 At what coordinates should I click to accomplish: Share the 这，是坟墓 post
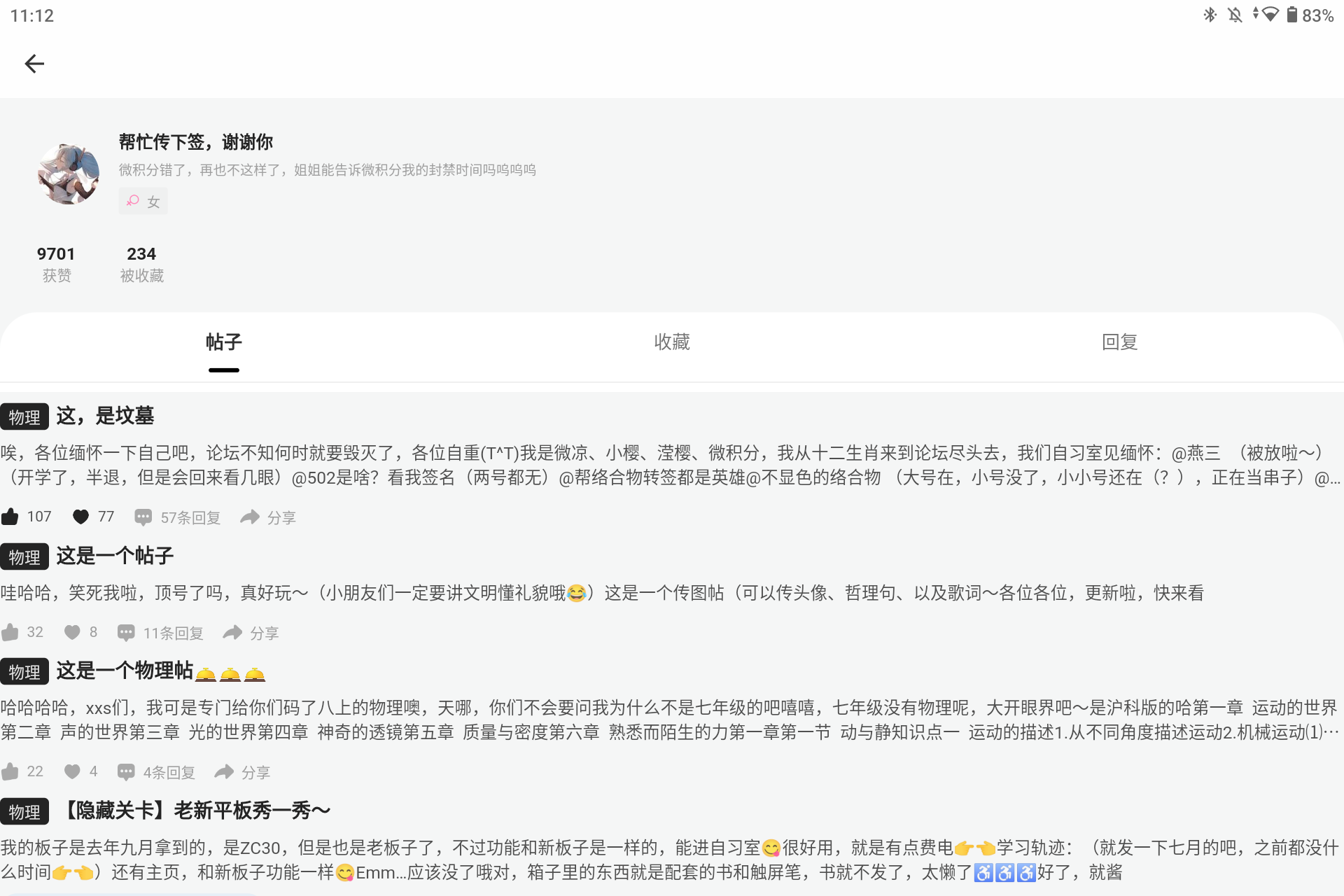250,517
